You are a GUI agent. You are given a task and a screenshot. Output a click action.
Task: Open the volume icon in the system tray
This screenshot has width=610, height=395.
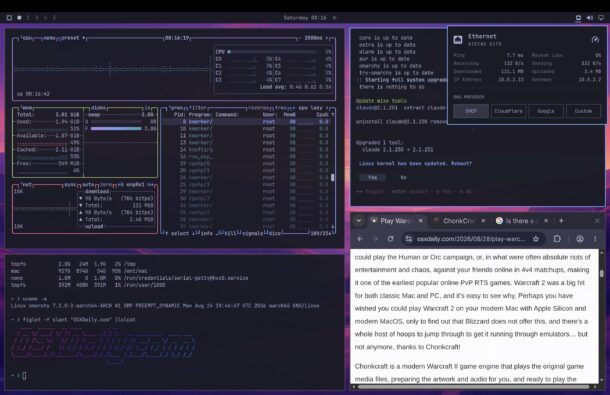coord(590,18)
